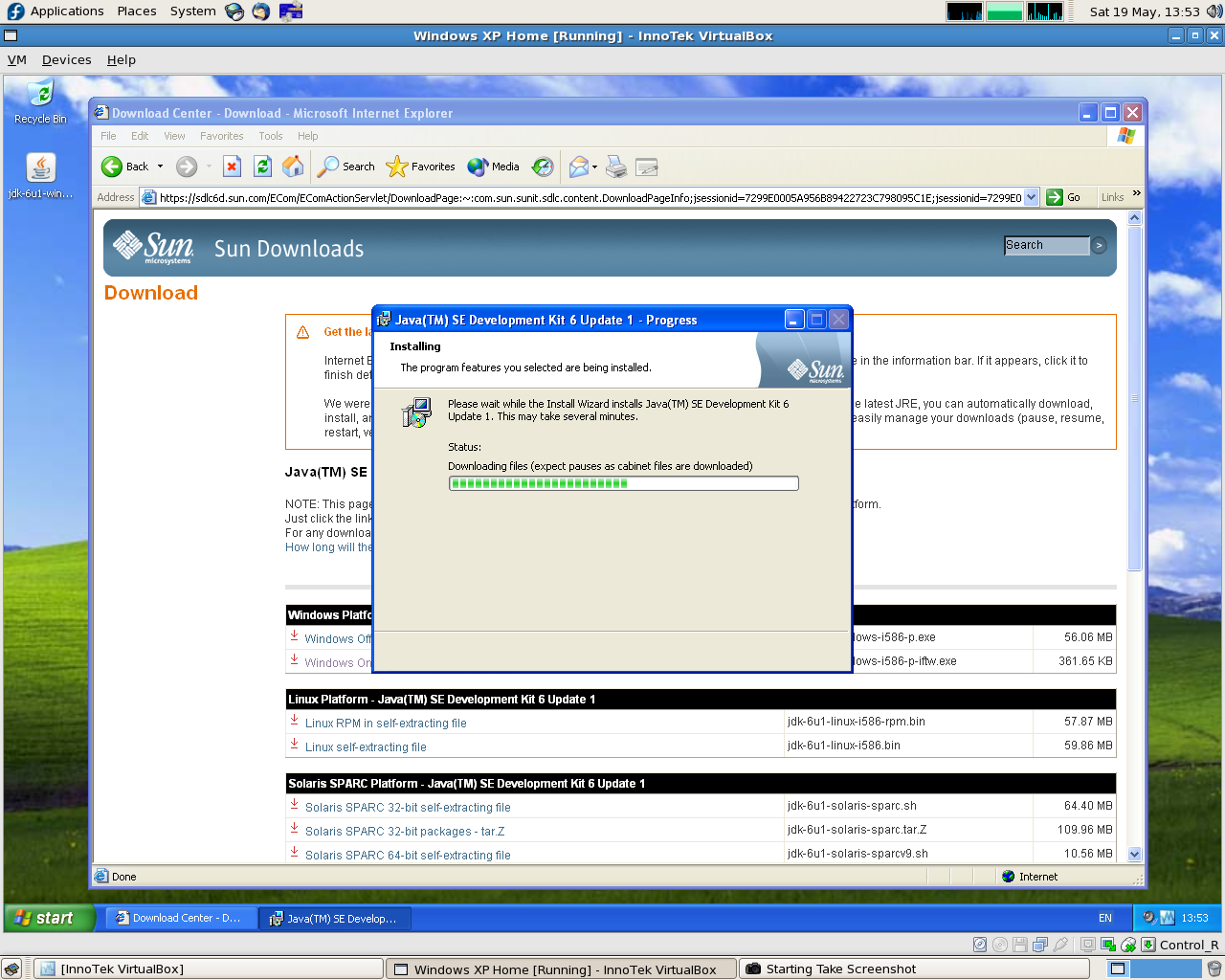
Task: Click the VirtualBox CD/DVD status icon
Action: click(1000, 945)
